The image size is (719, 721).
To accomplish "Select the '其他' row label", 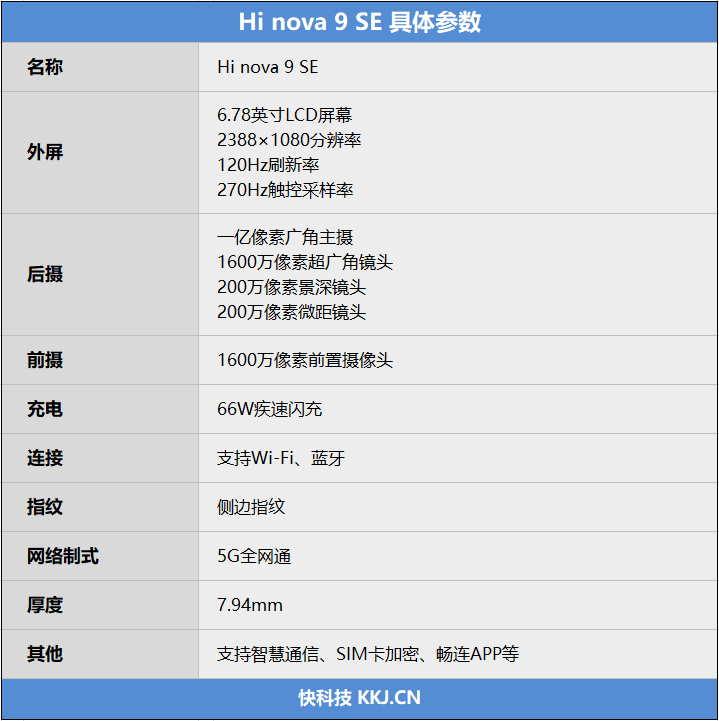I will click(x=45, y=654).
